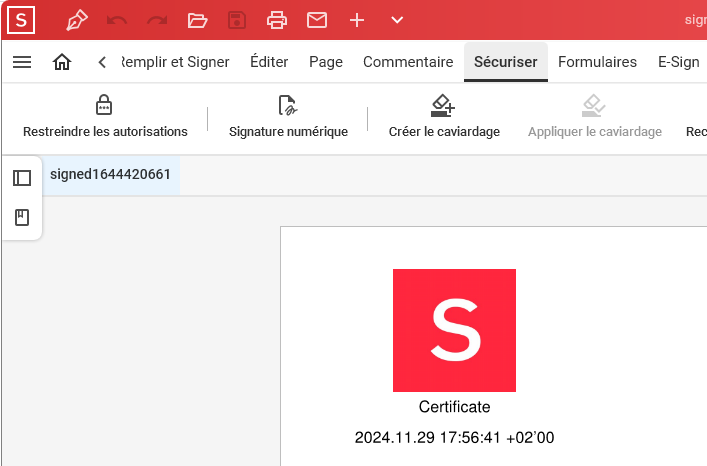
Task: Toggle the side panel layout icon
Action: point(22,178)
